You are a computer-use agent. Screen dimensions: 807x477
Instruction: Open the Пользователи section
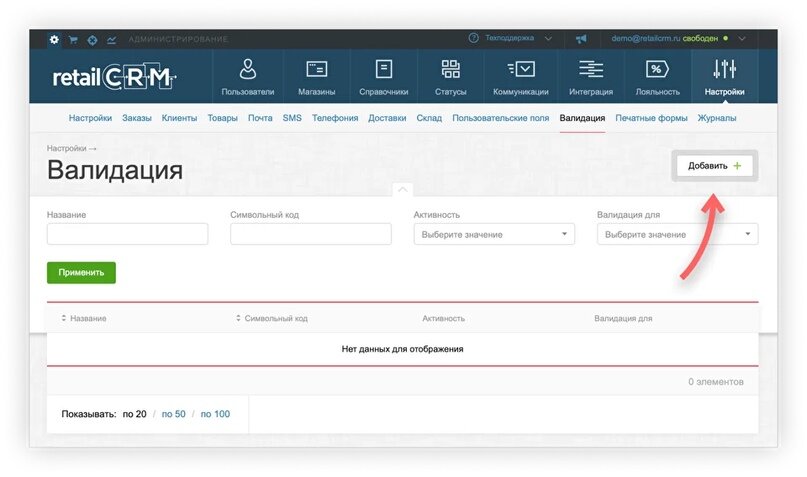click(248, 77)
